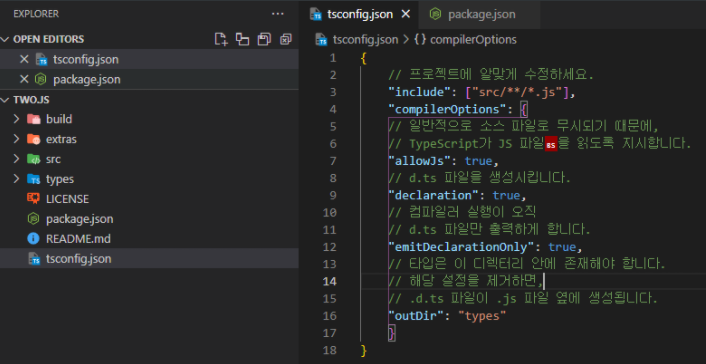The height and width of the screenshot is (364, 706).
Task: Close package.json in Open Editors list
Action: pyautogui.click(x=24, y=80)
